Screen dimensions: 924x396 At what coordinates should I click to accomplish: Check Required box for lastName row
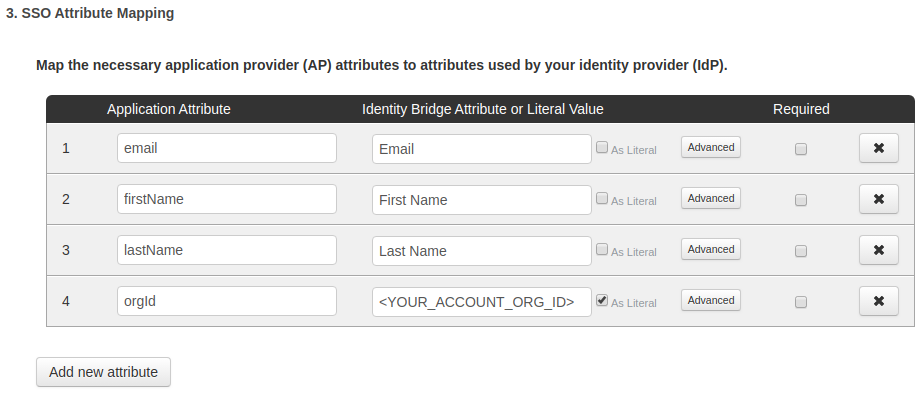[x=801, y=251]
